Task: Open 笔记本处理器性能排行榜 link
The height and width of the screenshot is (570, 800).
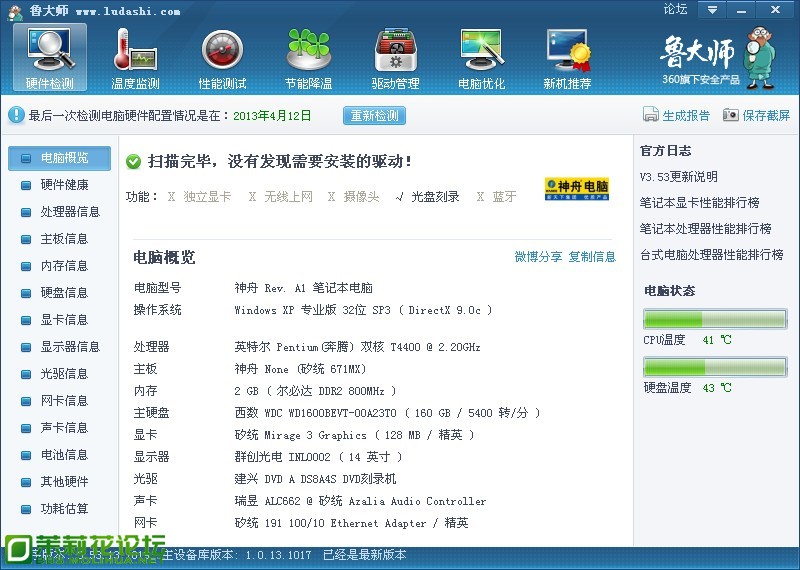Action: click(706, 229)
